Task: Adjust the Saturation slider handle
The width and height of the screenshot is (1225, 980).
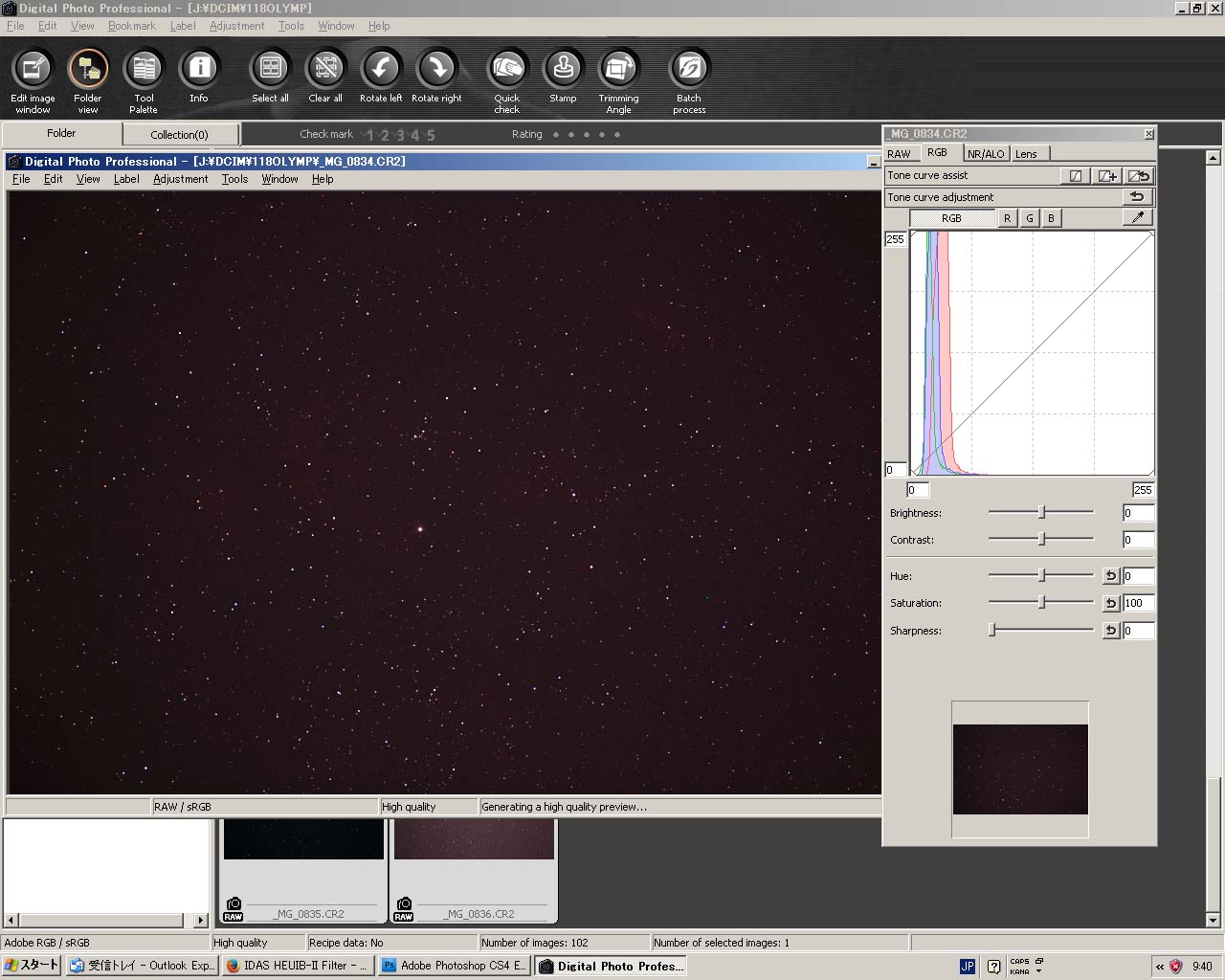Action: [1042, 603]
